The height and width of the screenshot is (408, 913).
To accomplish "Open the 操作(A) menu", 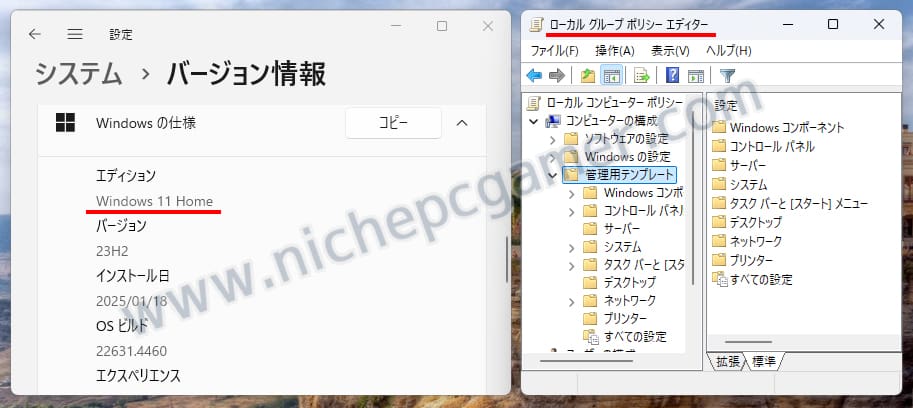I will [615, 51].
